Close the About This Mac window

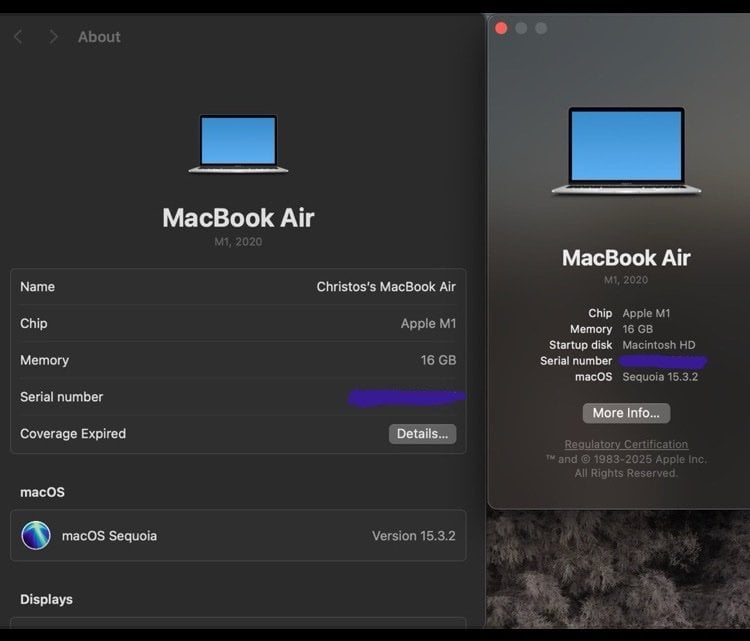click(501, 28)
